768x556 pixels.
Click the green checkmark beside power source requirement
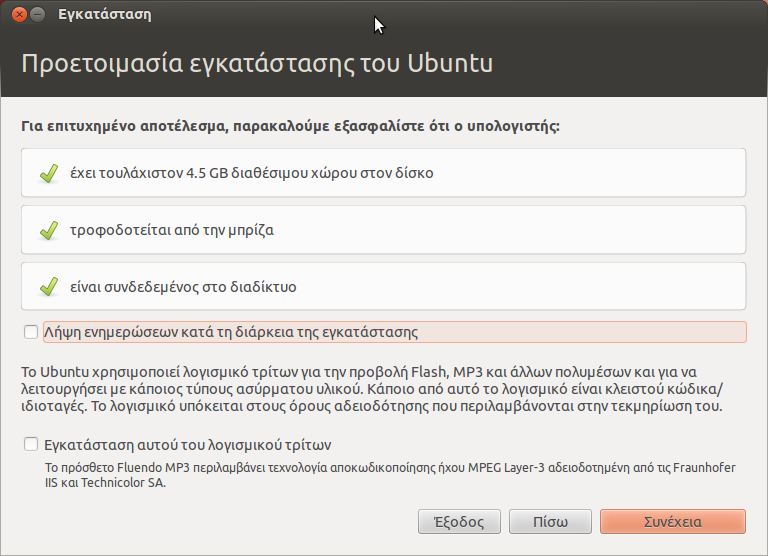tap(48, 231)
